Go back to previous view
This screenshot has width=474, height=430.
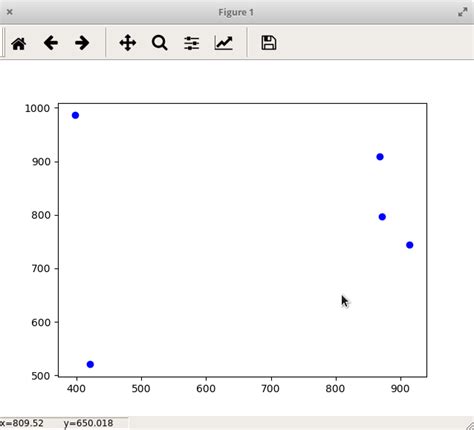[51, 43]
